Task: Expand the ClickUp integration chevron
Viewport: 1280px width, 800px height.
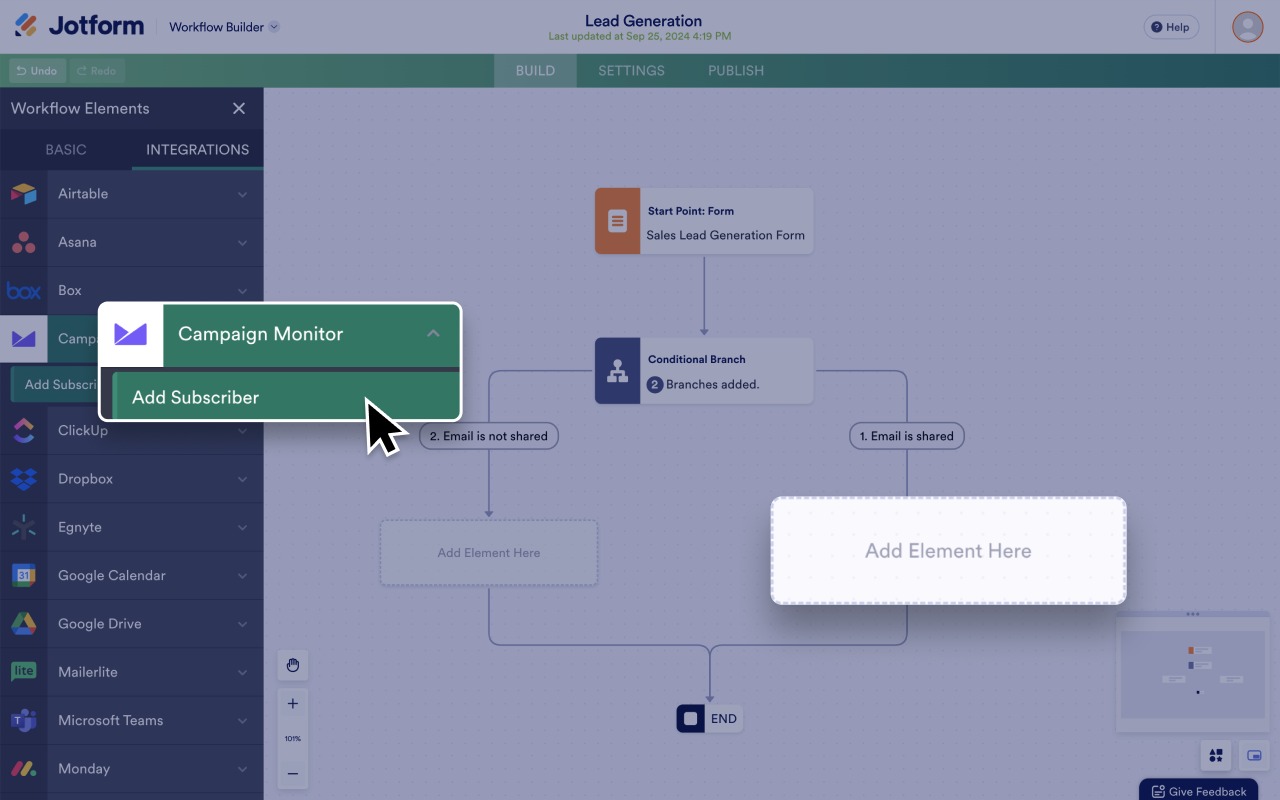Action: pyautogui.click(x=242, y=431)
